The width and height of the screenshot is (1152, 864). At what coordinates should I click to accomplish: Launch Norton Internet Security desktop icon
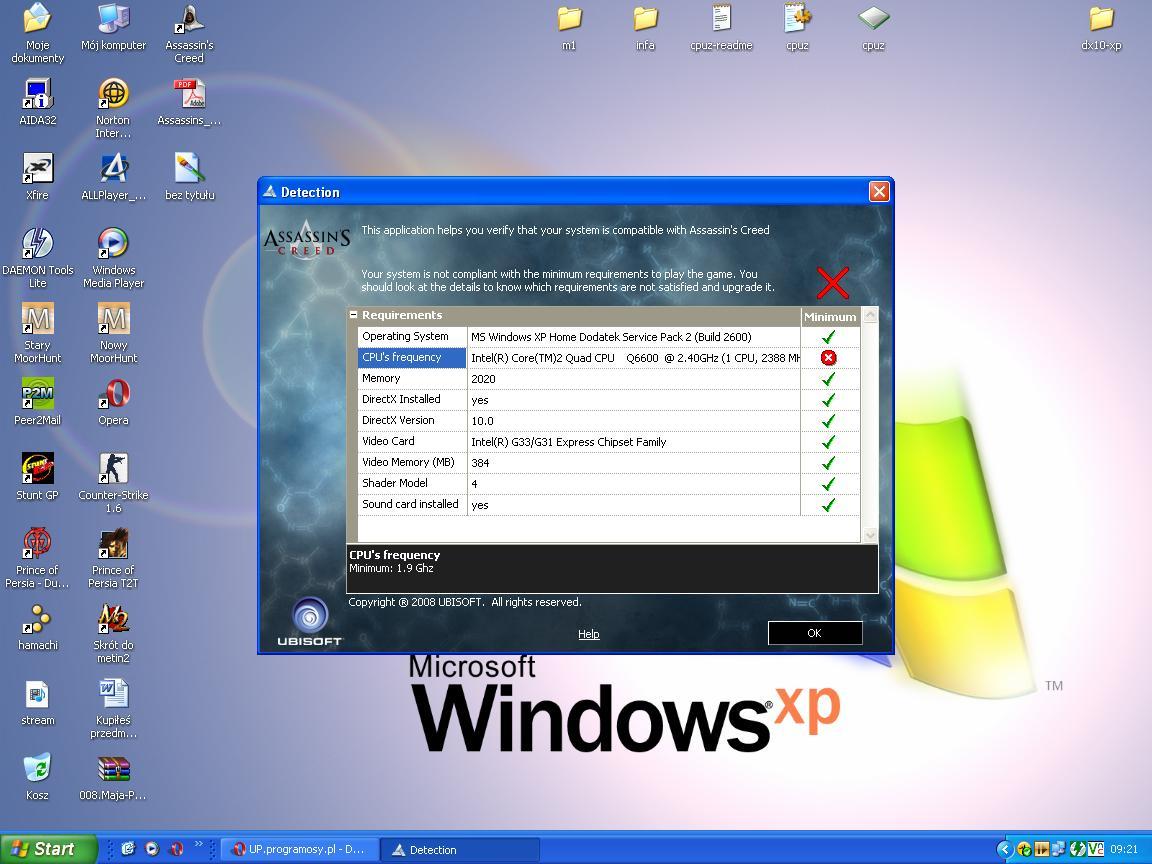tap(113, 108)
